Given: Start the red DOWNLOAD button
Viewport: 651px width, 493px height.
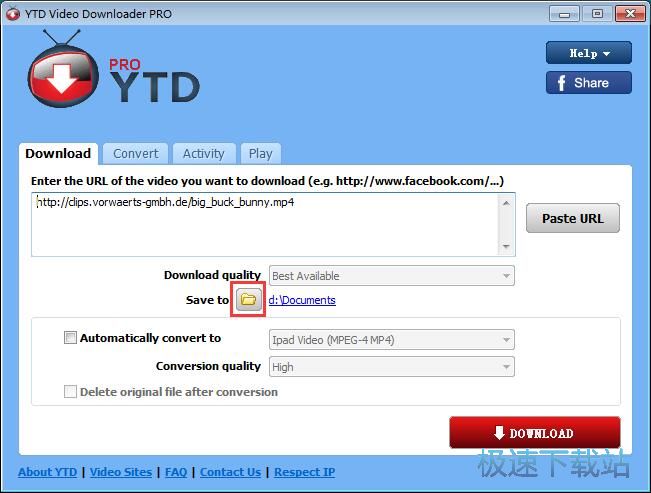Looking at the screenshot, I should click(x=535, y=433).
